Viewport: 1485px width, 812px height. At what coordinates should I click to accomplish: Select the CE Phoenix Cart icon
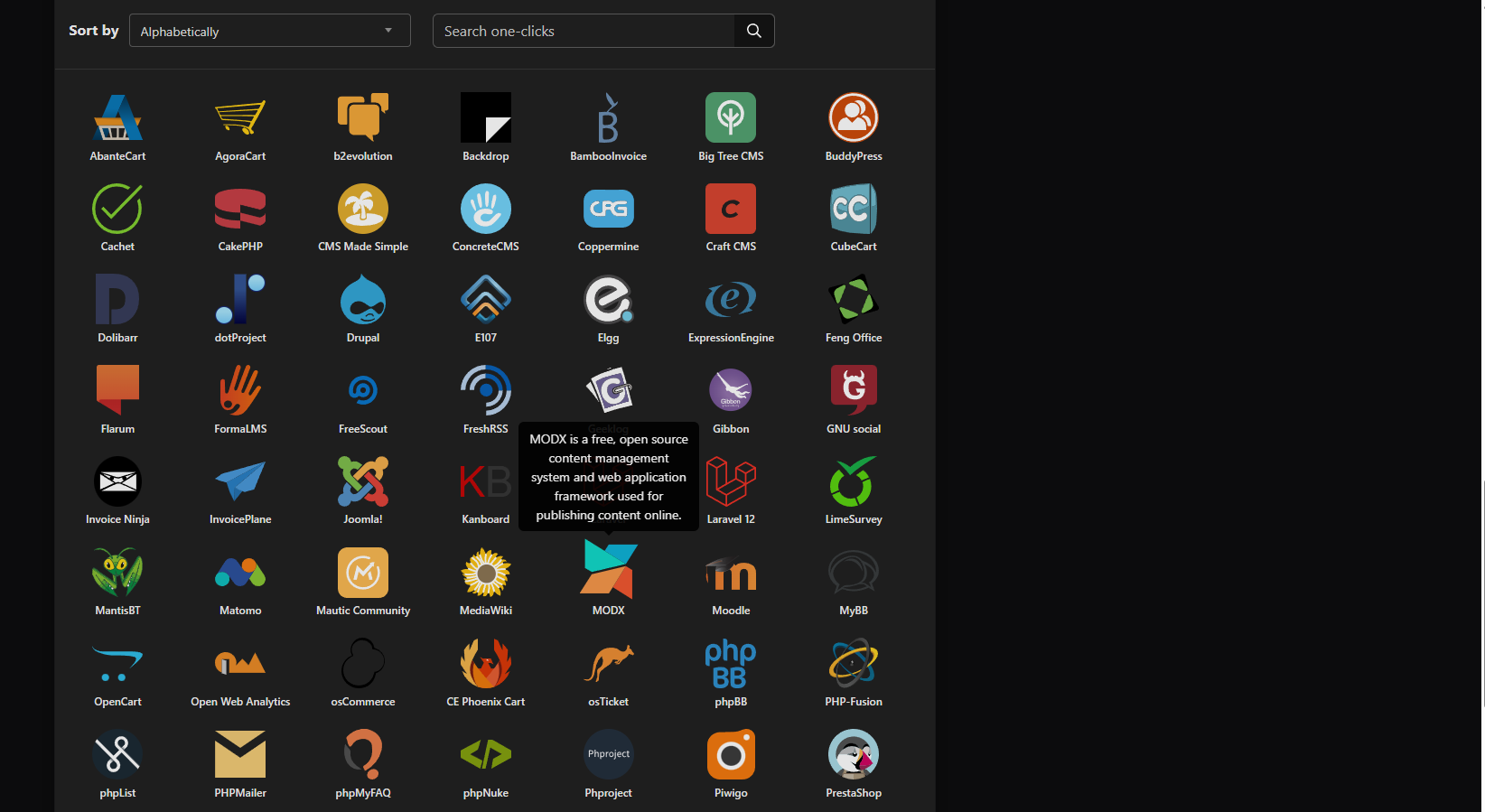tap(486, 664)
